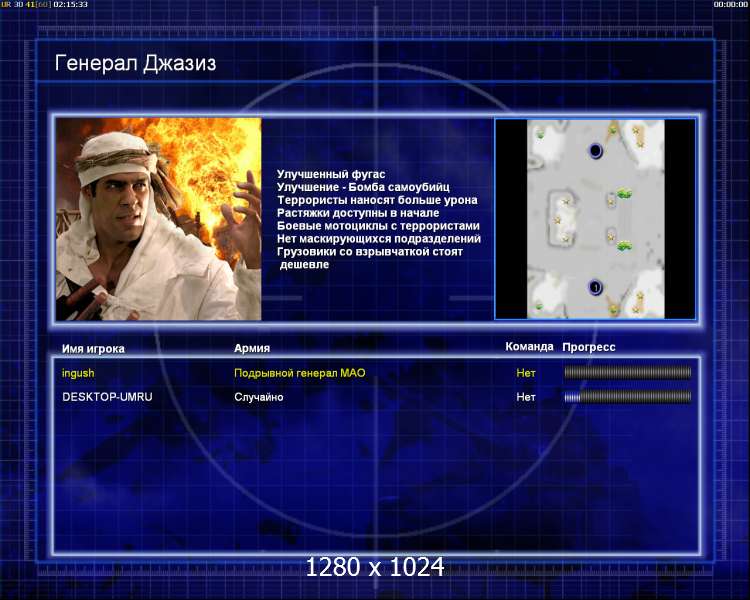Click the Команда column header
750x600 pixels.
click(x=529, y=347)
